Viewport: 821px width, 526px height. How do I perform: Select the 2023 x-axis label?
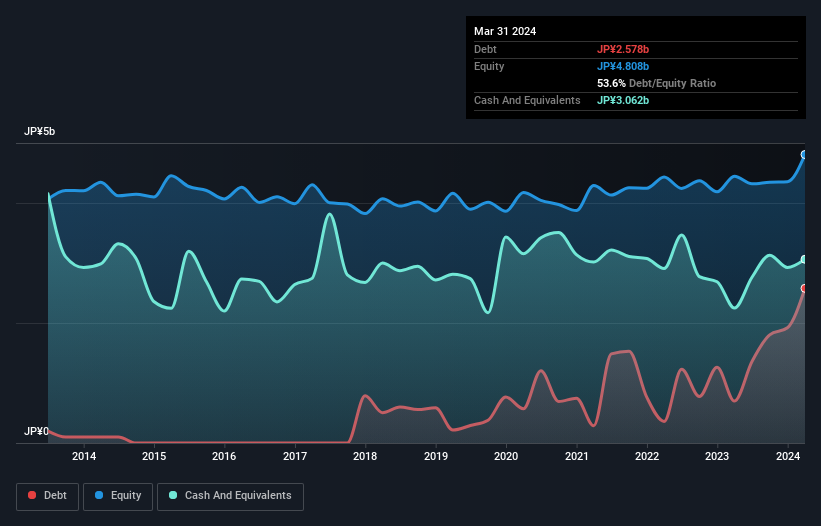[x=717, y=456]
